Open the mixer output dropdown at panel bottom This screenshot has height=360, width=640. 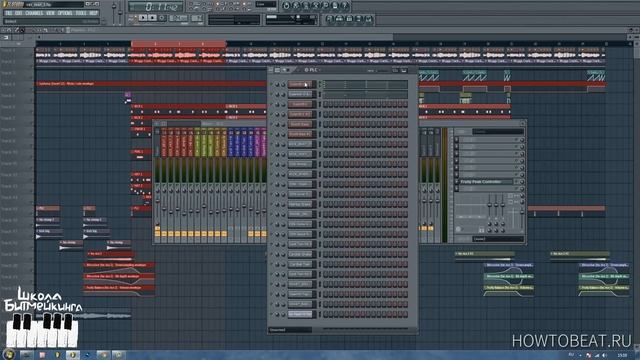(498, 239)
